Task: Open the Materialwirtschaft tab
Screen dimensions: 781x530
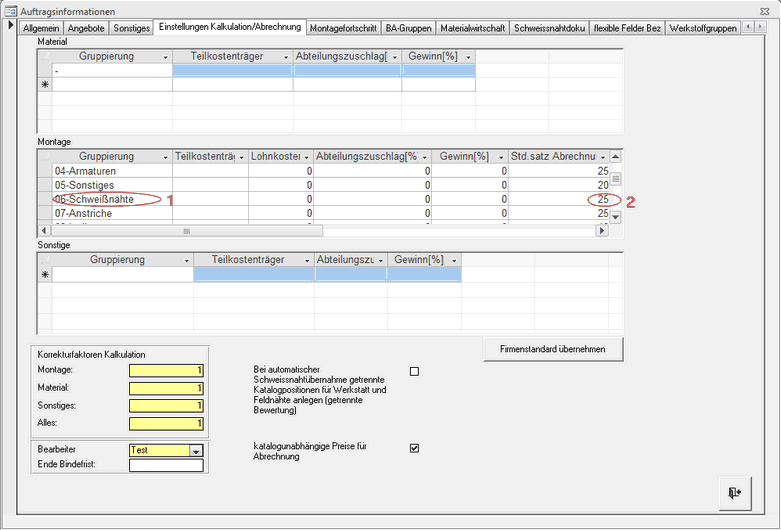Action: 465,28
